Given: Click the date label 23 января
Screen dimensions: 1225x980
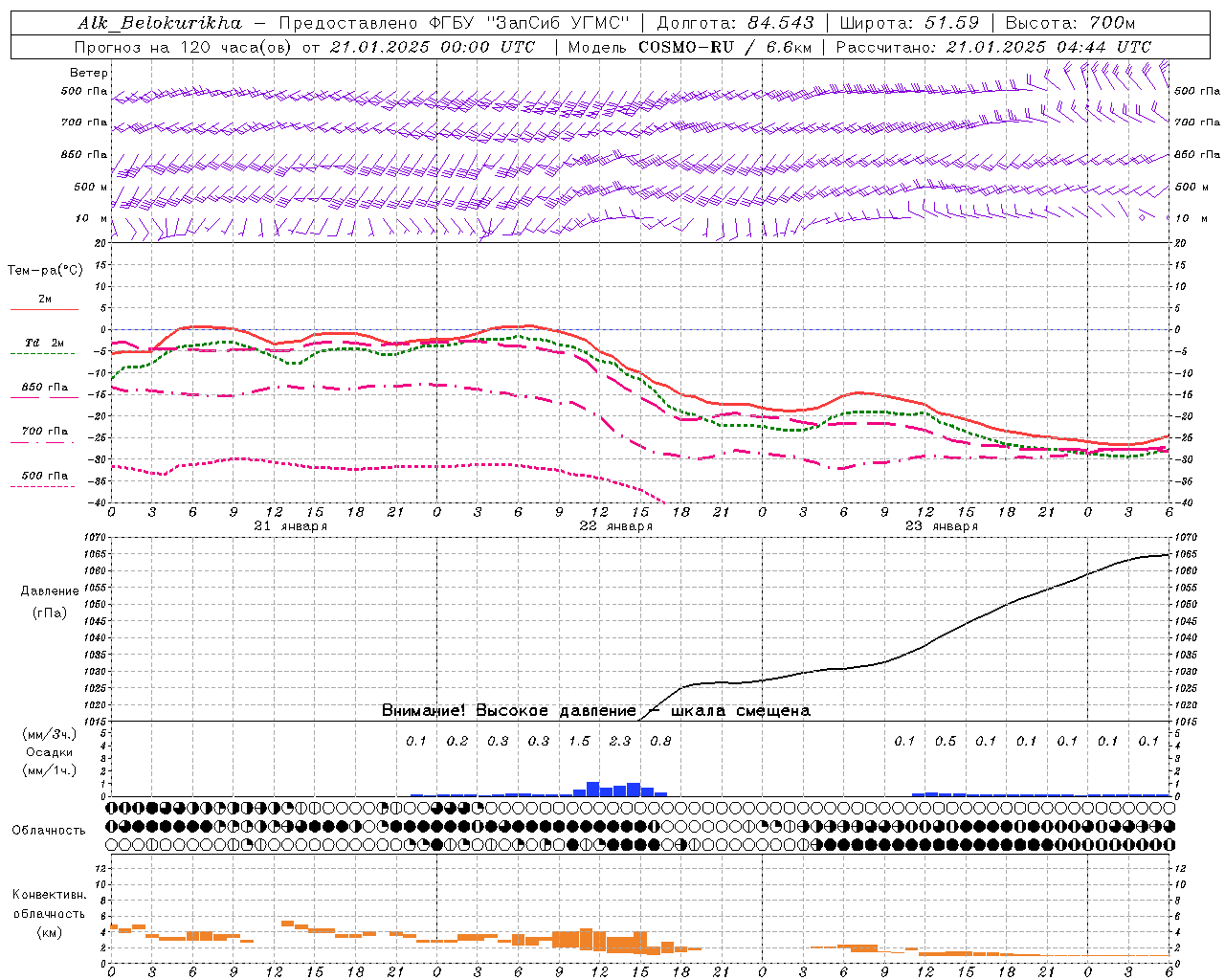Looking at the screenshot, I should (942, 526).
